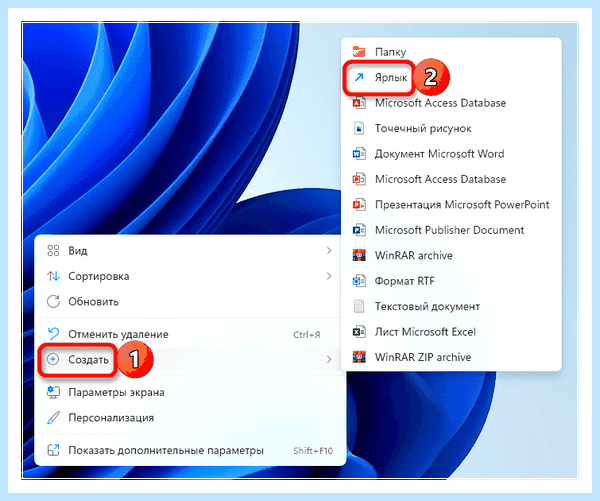
Task: Click the folder icon next to Папку
Action: click(x=359, y=52)
